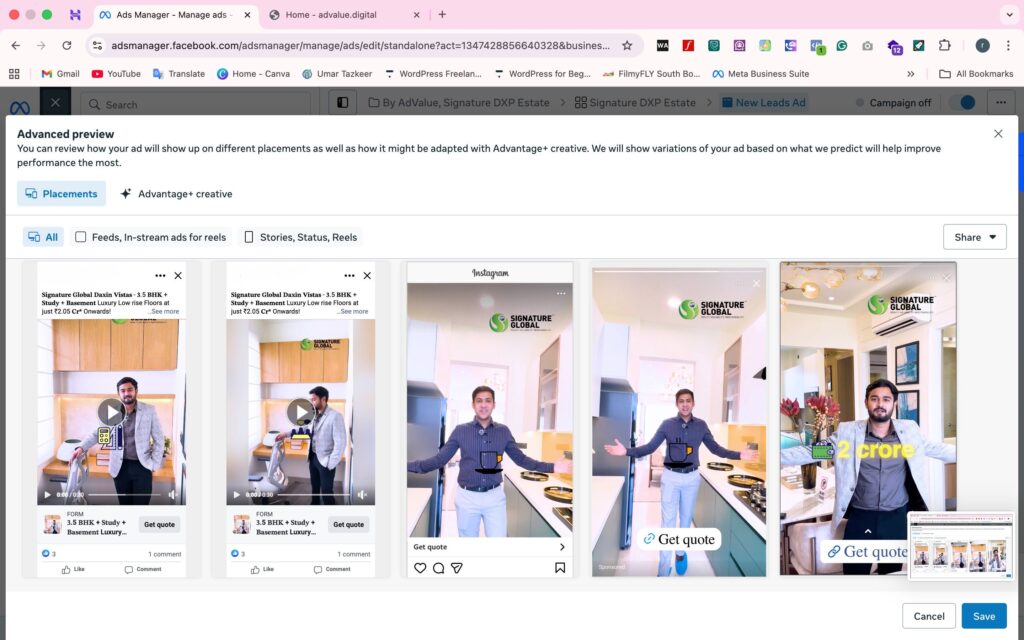
Task: Click the volume icon in second preview video
Action: click(x=361, y=495)
